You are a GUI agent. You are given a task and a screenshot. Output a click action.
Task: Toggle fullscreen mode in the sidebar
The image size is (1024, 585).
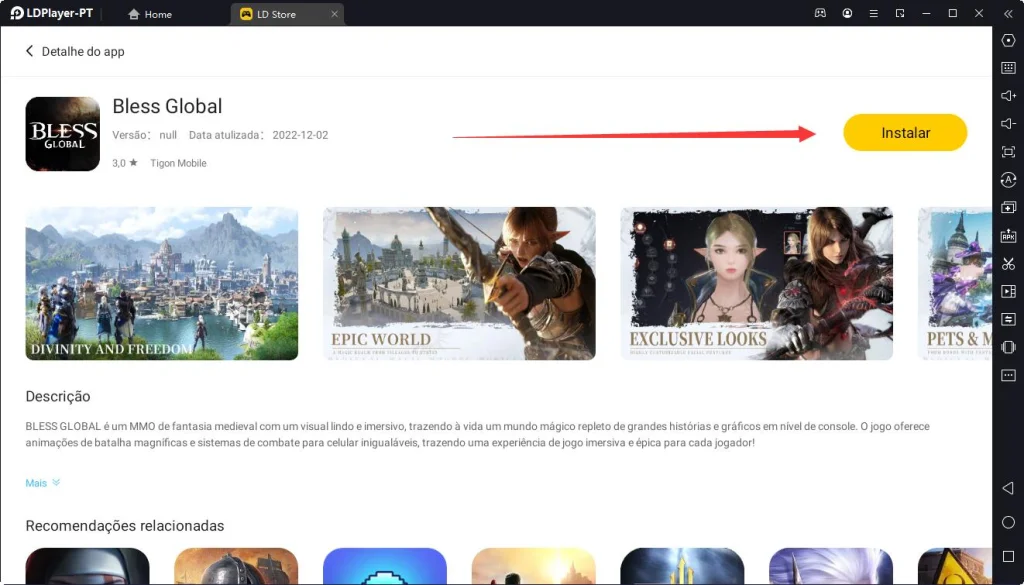[x=1008, y=152]
